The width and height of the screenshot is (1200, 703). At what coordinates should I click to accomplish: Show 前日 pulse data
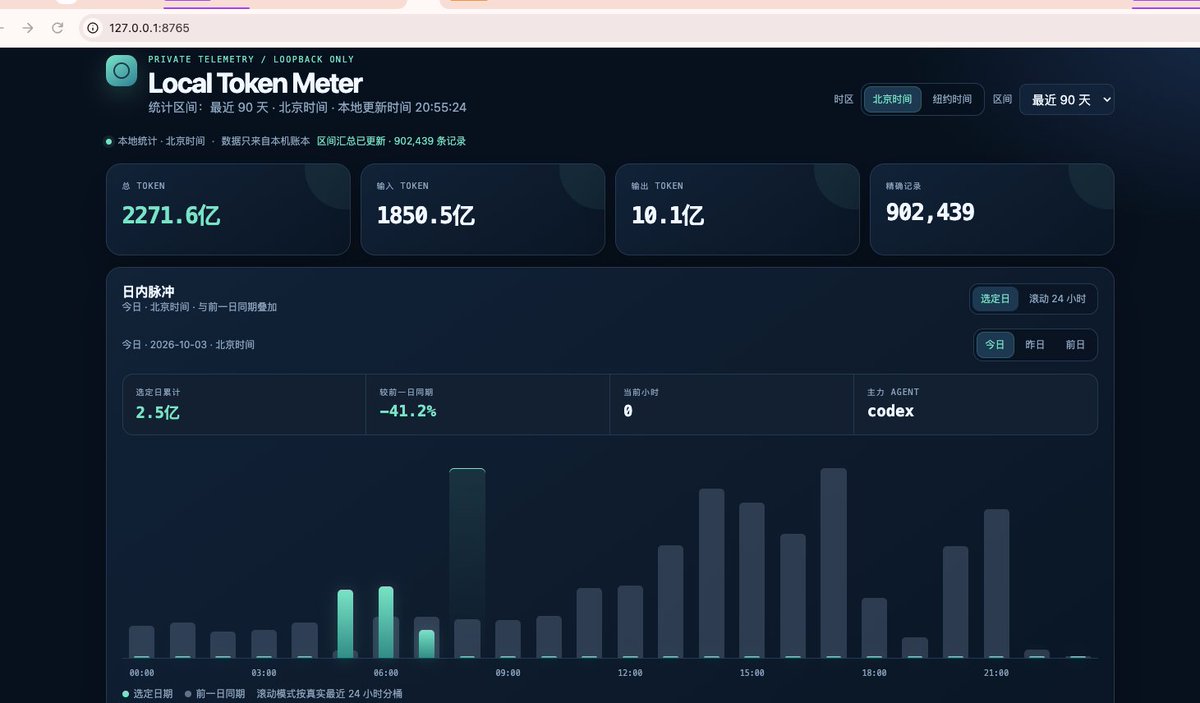(x=1075, y=345)
